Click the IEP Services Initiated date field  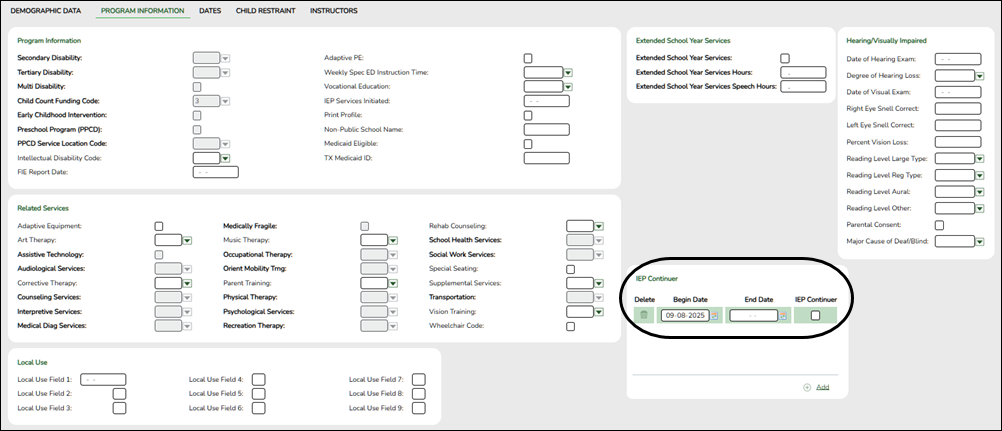point(546,101)
